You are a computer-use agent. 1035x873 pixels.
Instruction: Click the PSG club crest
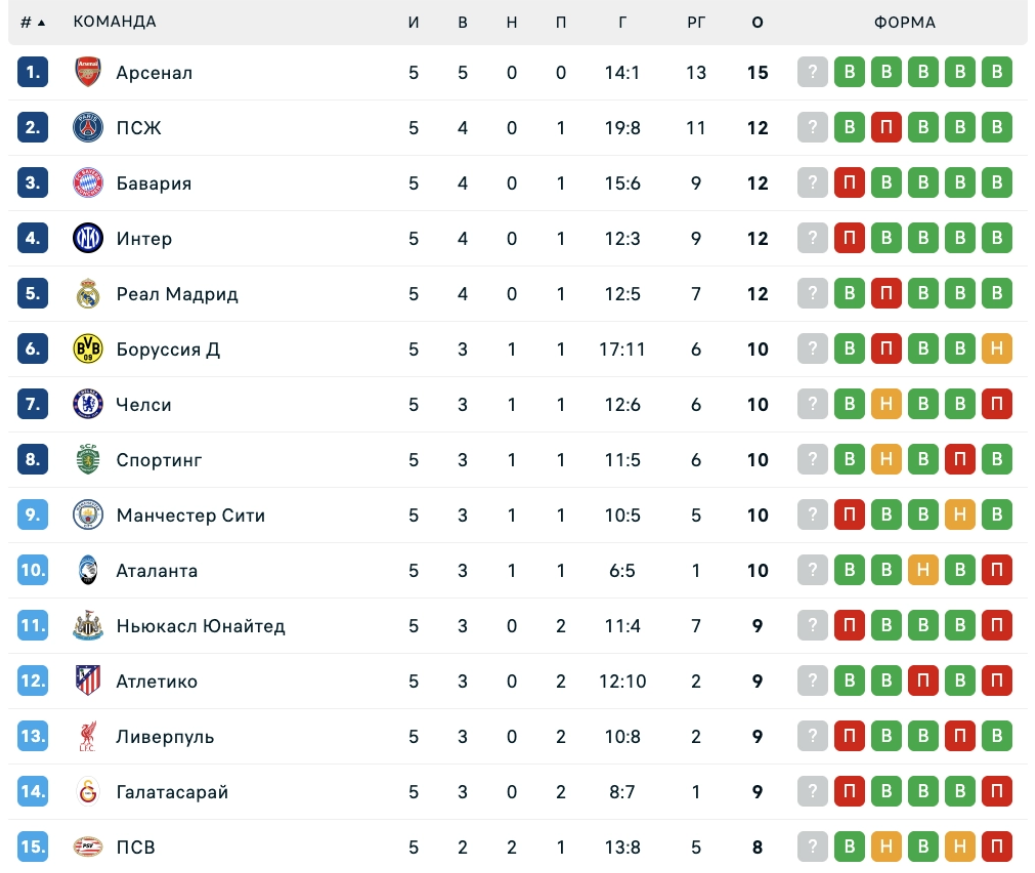[x=88, y=128]
